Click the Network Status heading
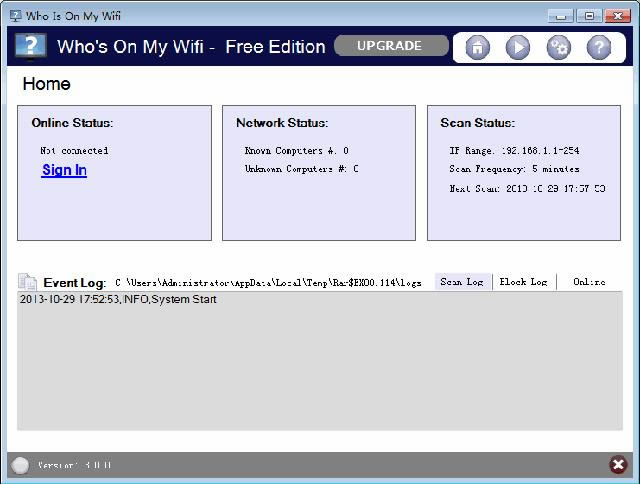Viewport: 640px width, 484px height. point(282,123)
